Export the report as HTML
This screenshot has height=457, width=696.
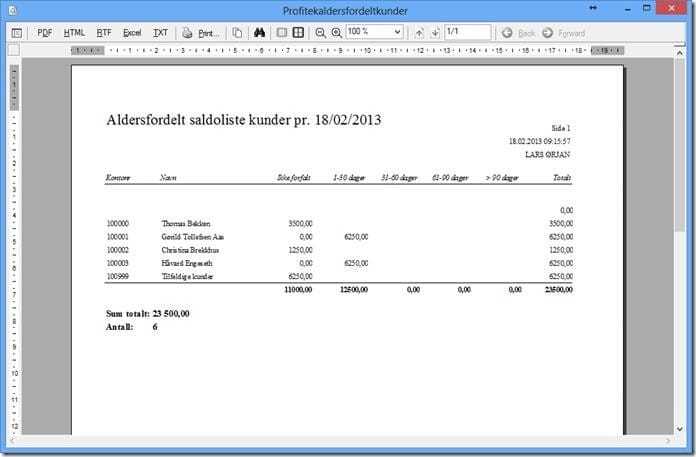tap(74, 33)
